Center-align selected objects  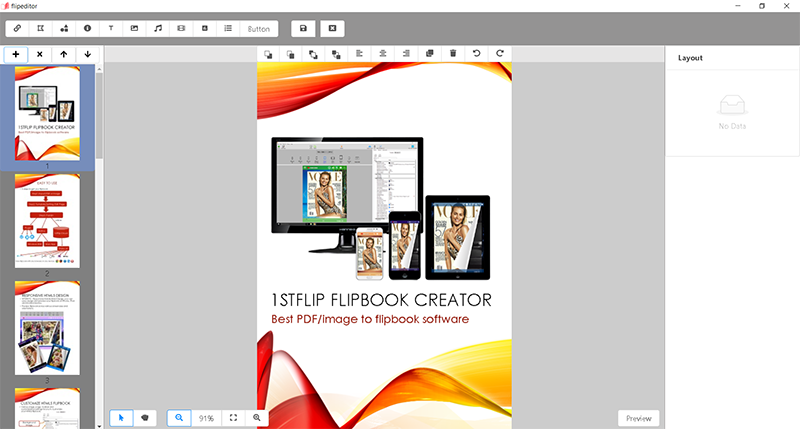(x=383, y=54)
